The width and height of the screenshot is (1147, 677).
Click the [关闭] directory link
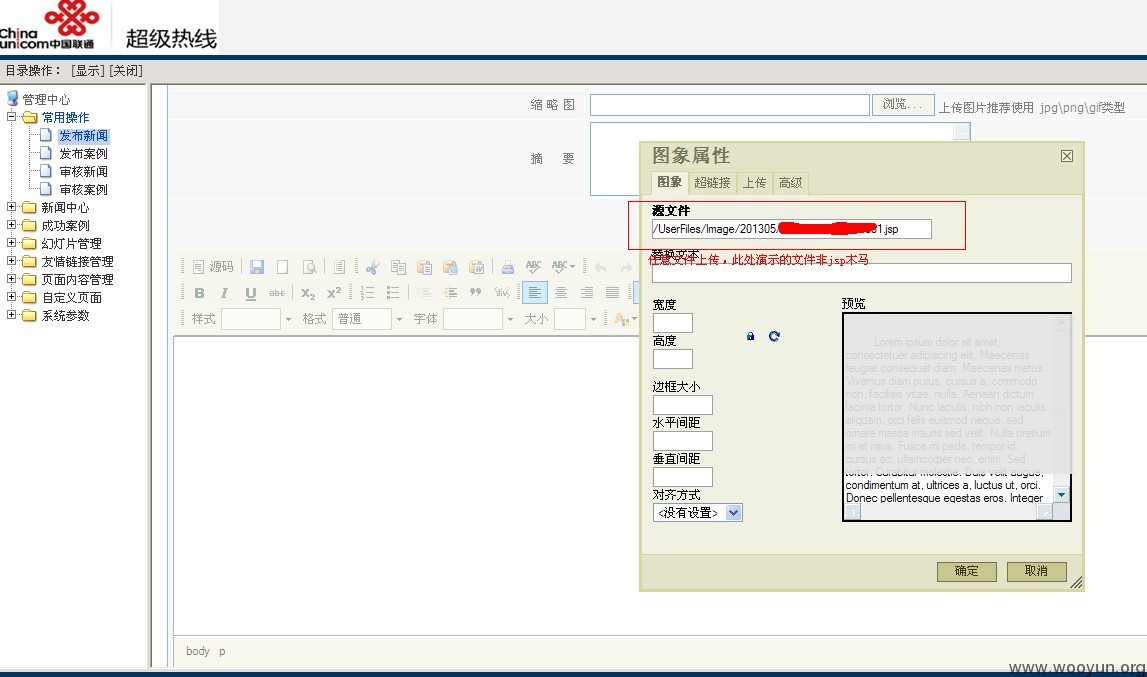tap(126, 70)
